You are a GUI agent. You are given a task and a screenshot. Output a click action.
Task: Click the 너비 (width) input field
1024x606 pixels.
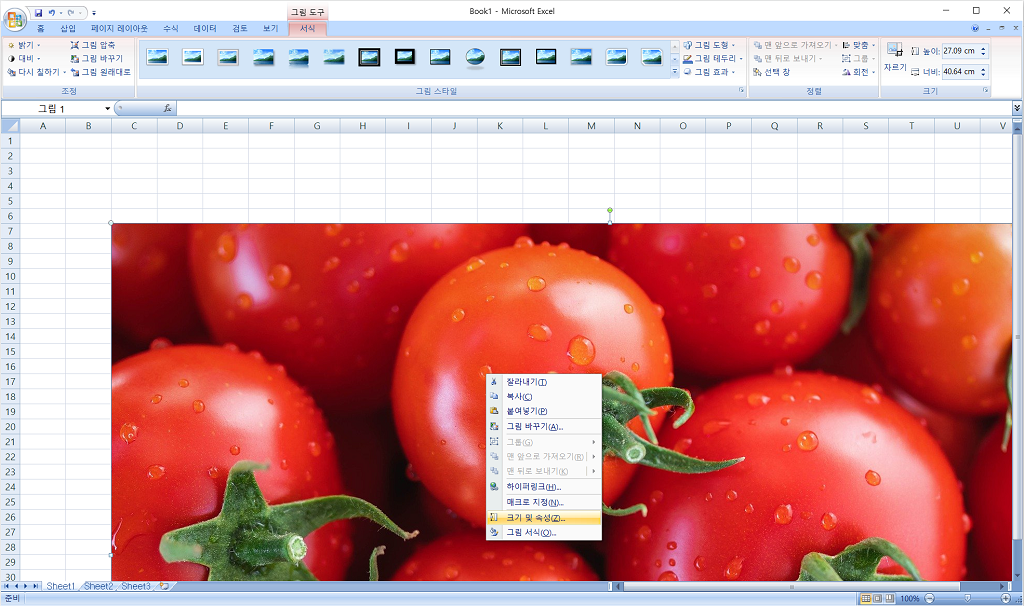959,72
